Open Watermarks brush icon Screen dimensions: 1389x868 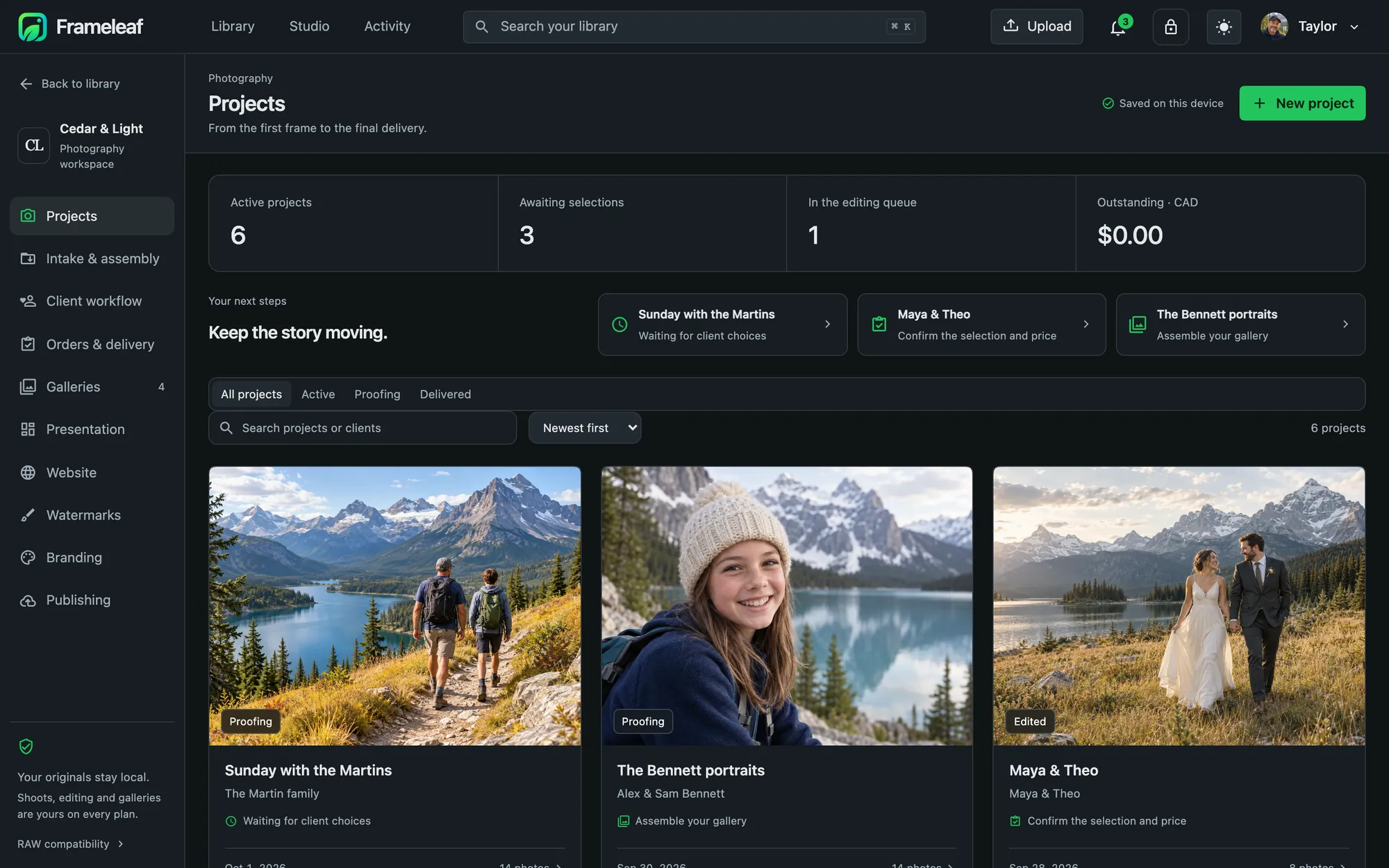coord(28,515)
